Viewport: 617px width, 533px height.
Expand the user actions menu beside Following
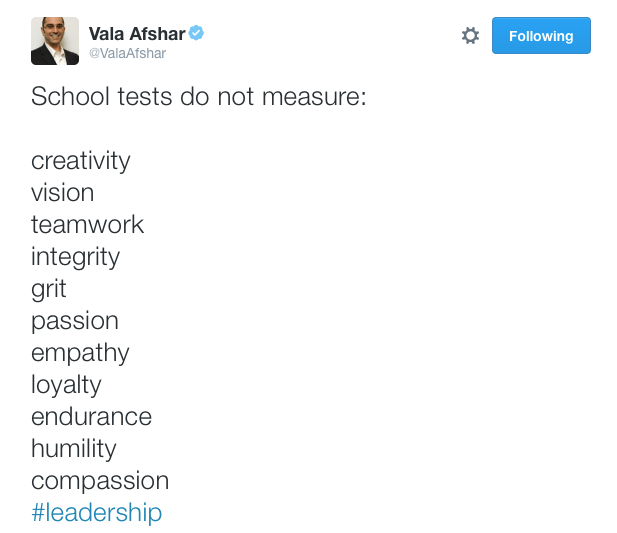[x=470, y=36]
